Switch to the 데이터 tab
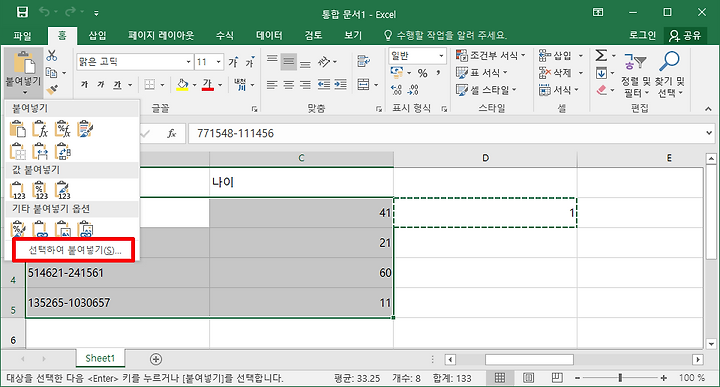Image resolution: width=720 pixels, height=387 pixels. (x=269, y=35)
